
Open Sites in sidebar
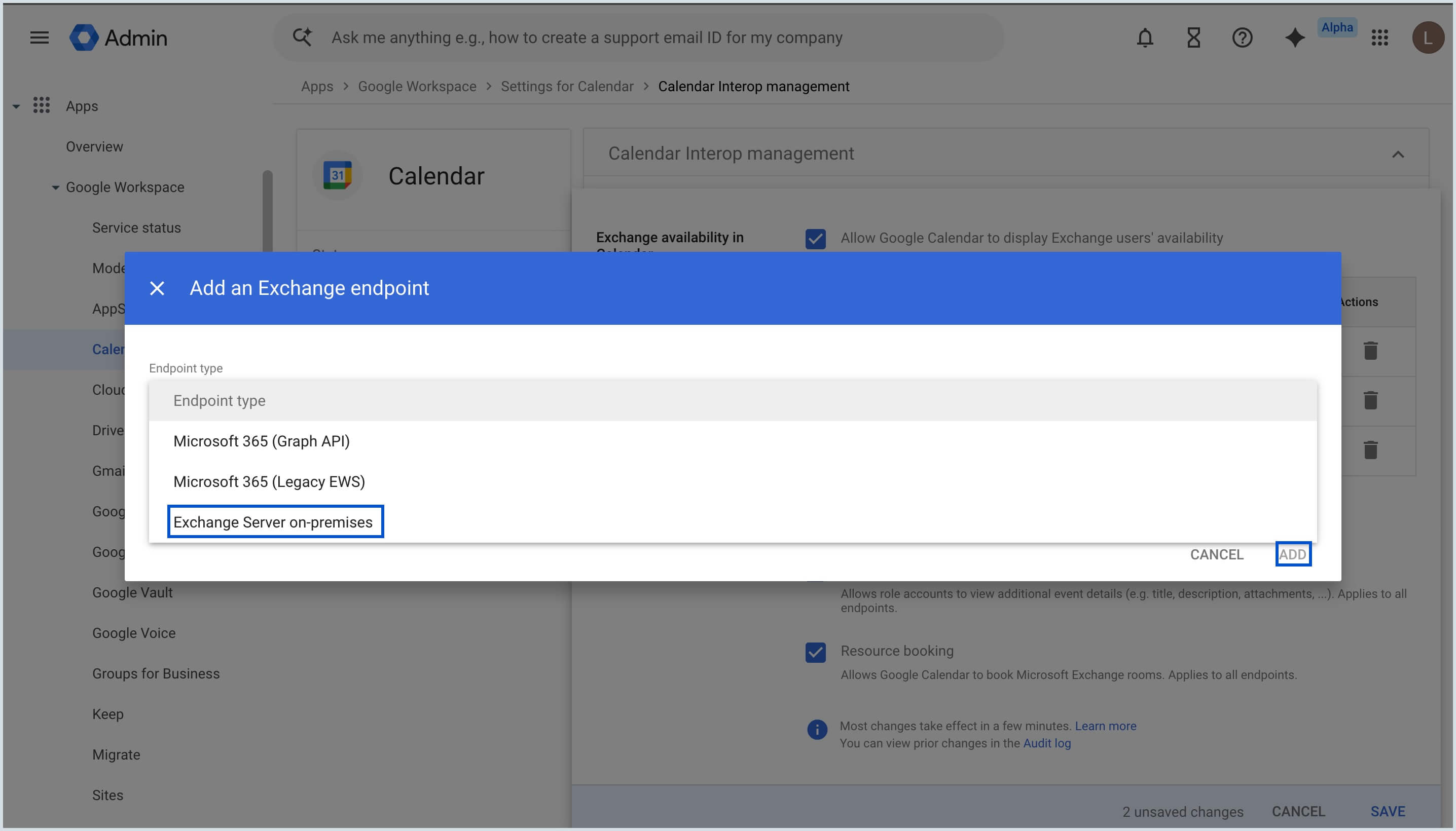pyautogui.click(x=107, y=795)
